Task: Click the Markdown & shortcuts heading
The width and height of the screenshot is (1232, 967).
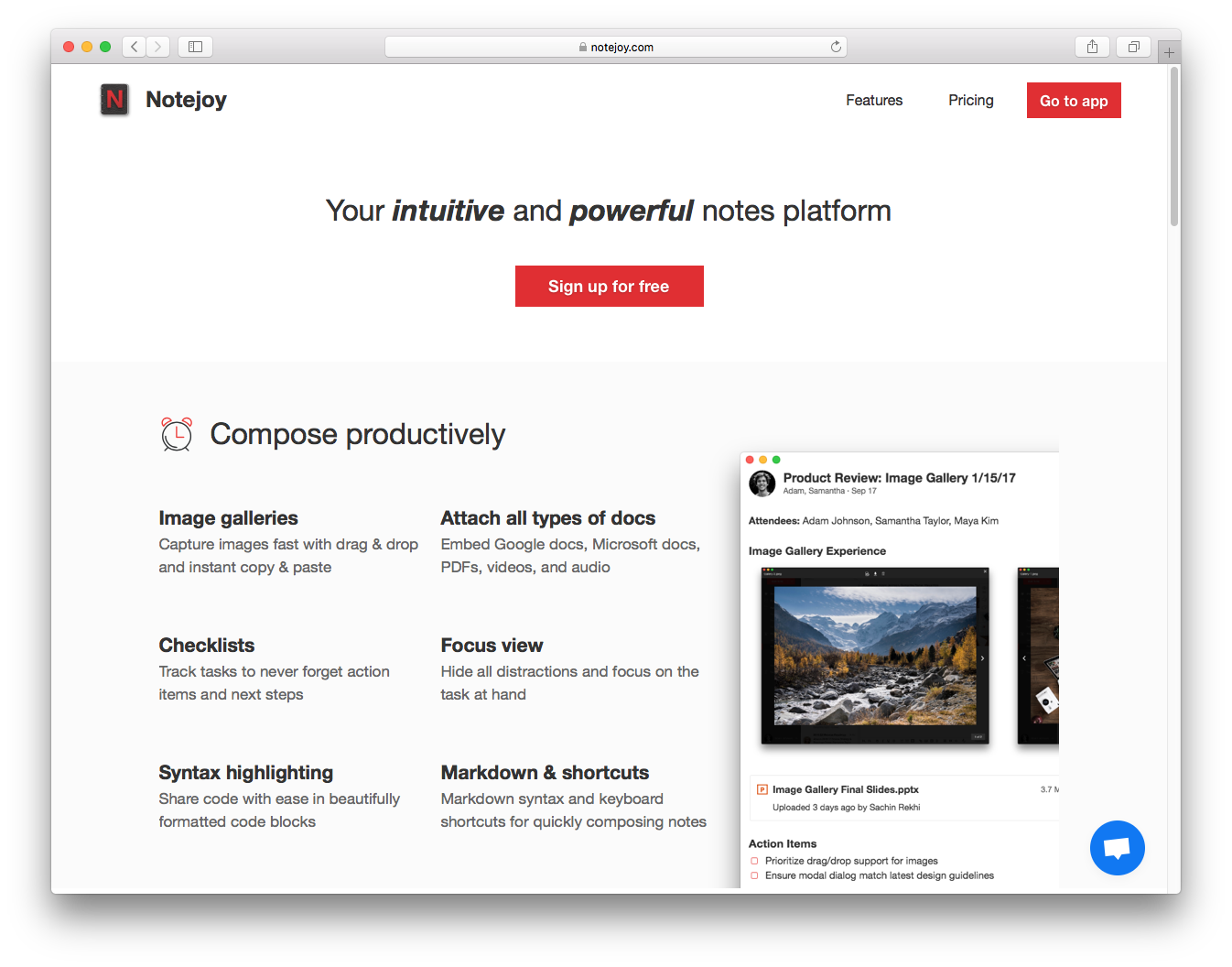Action: click(545, 773)
